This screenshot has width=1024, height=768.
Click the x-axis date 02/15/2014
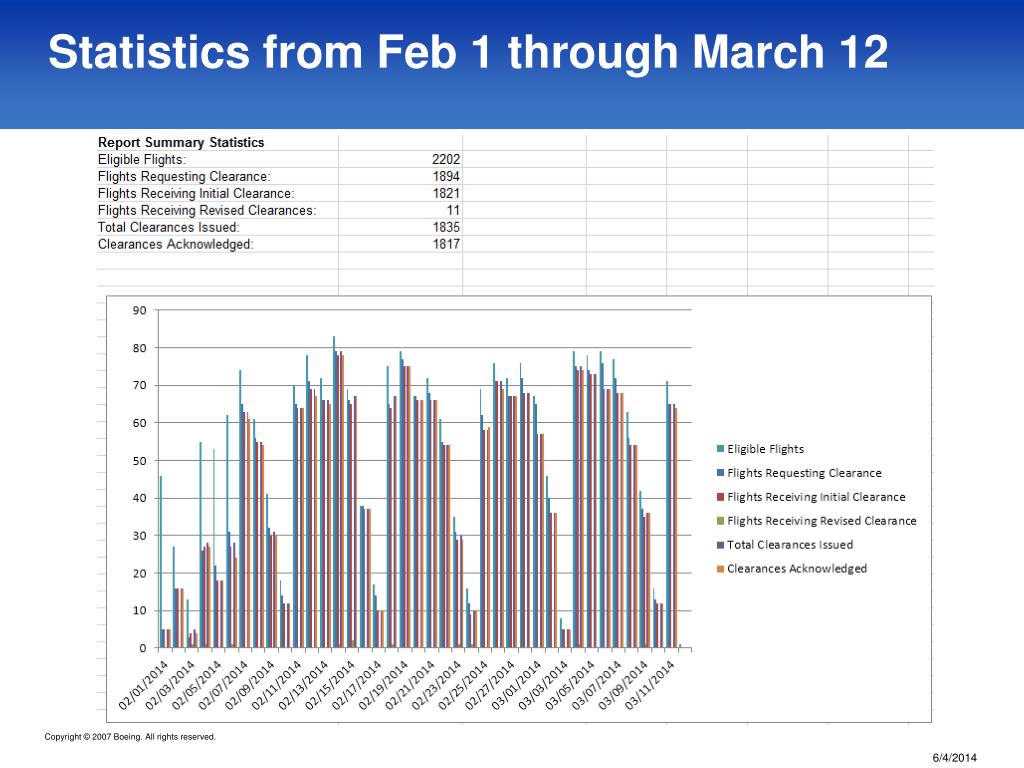(x=330, y=685)
